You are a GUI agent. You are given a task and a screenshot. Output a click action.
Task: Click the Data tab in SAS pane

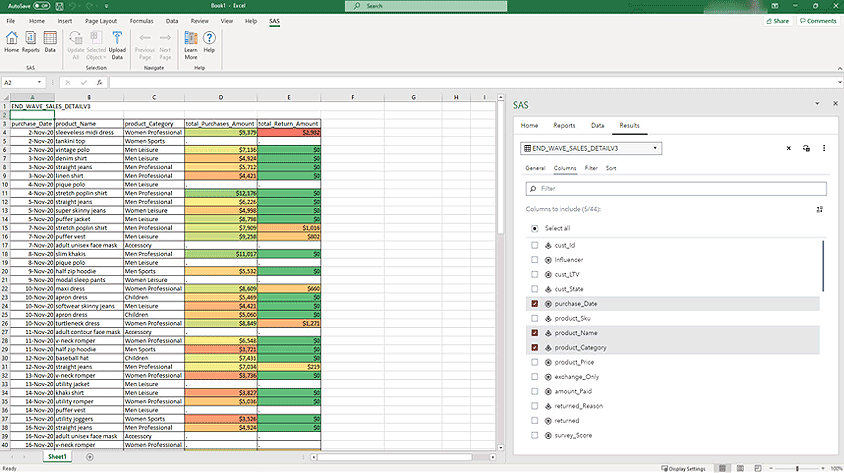[597, 125]
